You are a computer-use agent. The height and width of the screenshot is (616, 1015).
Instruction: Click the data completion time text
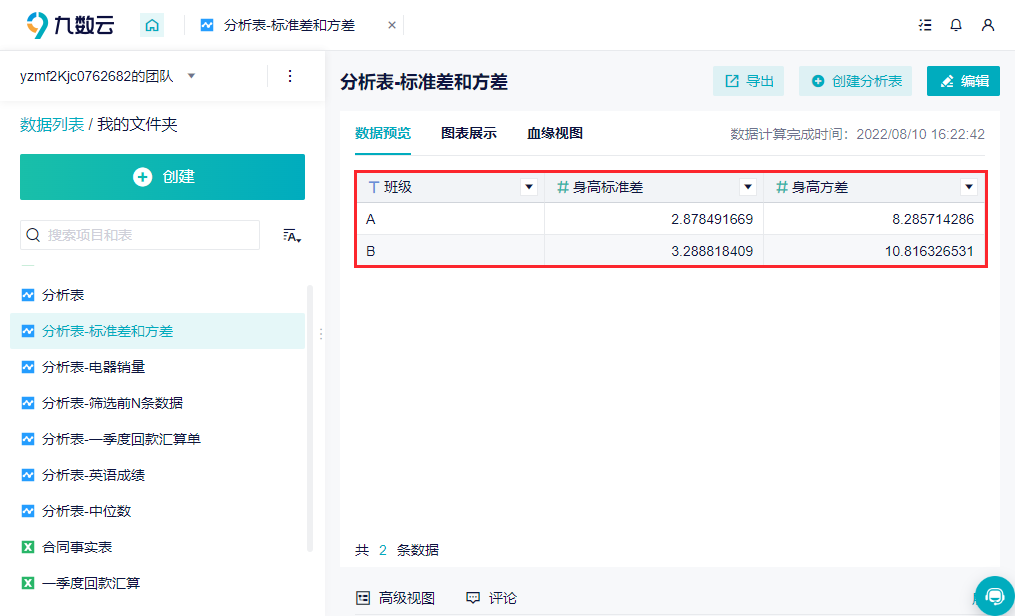click(x=858, y=134)
